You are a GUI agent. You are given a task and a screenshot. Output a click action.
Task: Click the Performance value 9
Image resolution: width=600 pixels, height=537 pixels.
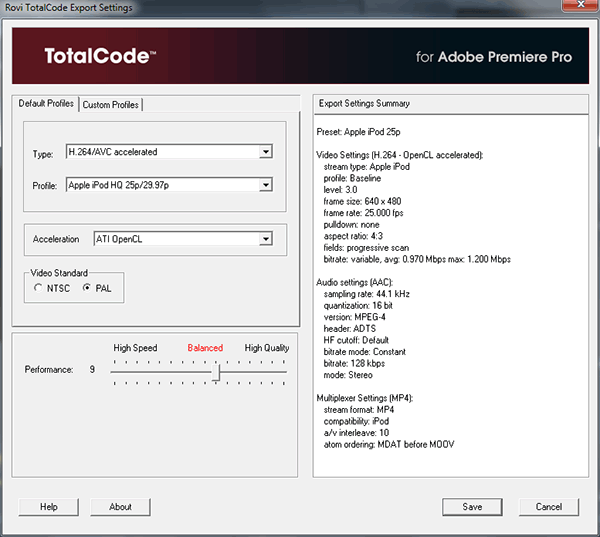(92, 369)
